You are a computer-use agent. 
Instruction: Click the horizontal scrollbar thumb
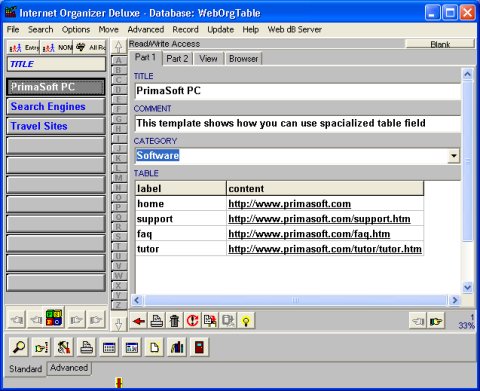click(295, 300)
